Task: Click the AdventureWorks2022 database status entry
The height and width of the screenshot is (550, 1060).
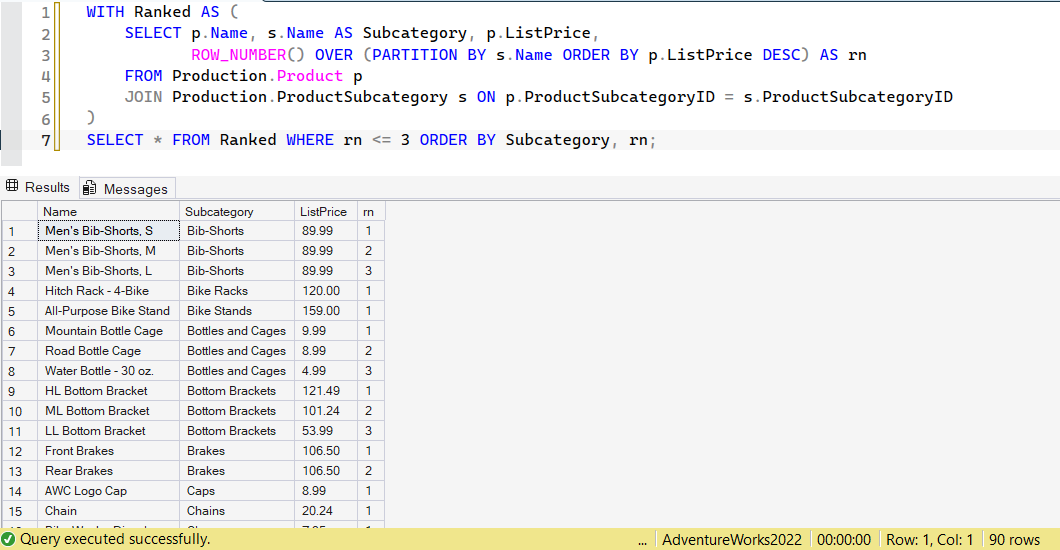Action: click(731, 539)
